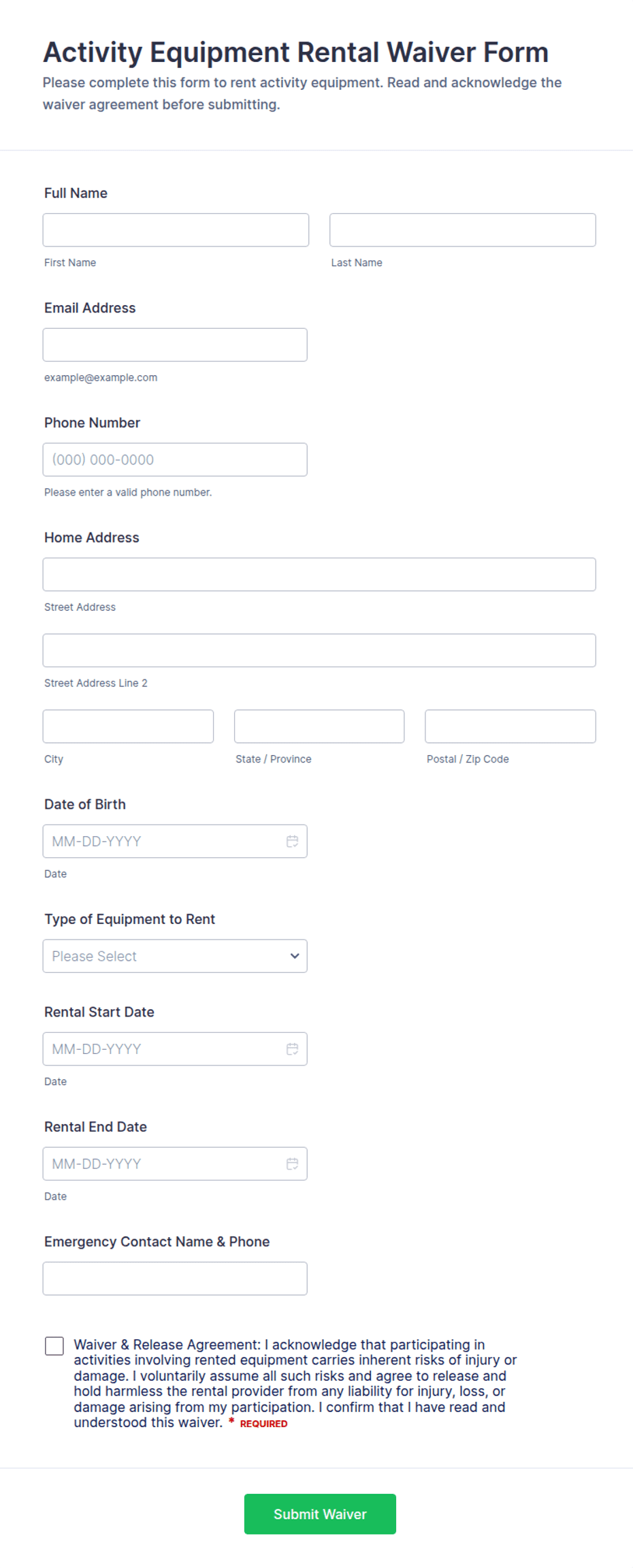Click the 'Rental End Date' label
Image resolution: width=633 pixels, height=1568 pixels.
tap(95, 1127)
